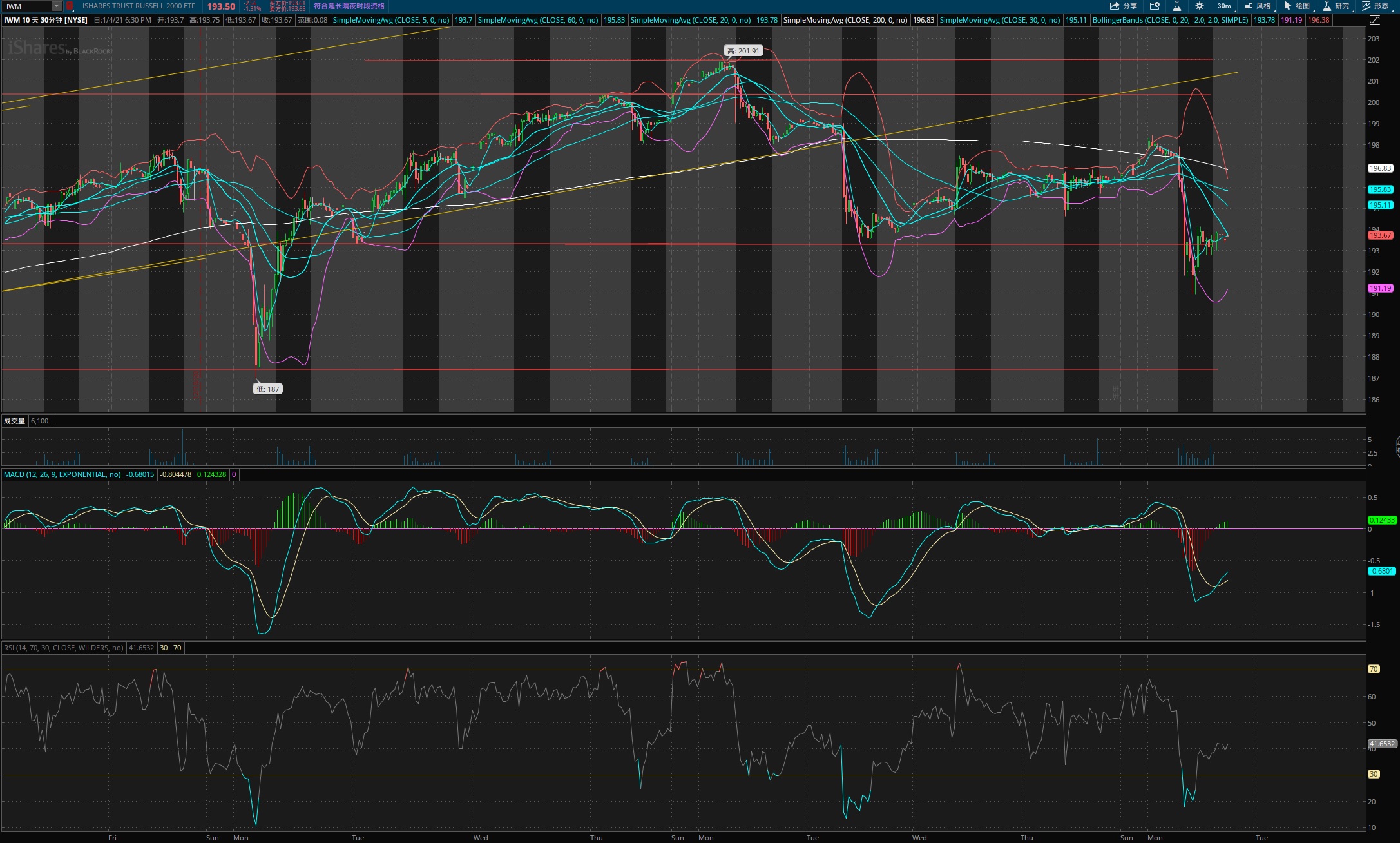Click the 范围:0.08 range readout
1400x843 pixels.
point(312,20)
